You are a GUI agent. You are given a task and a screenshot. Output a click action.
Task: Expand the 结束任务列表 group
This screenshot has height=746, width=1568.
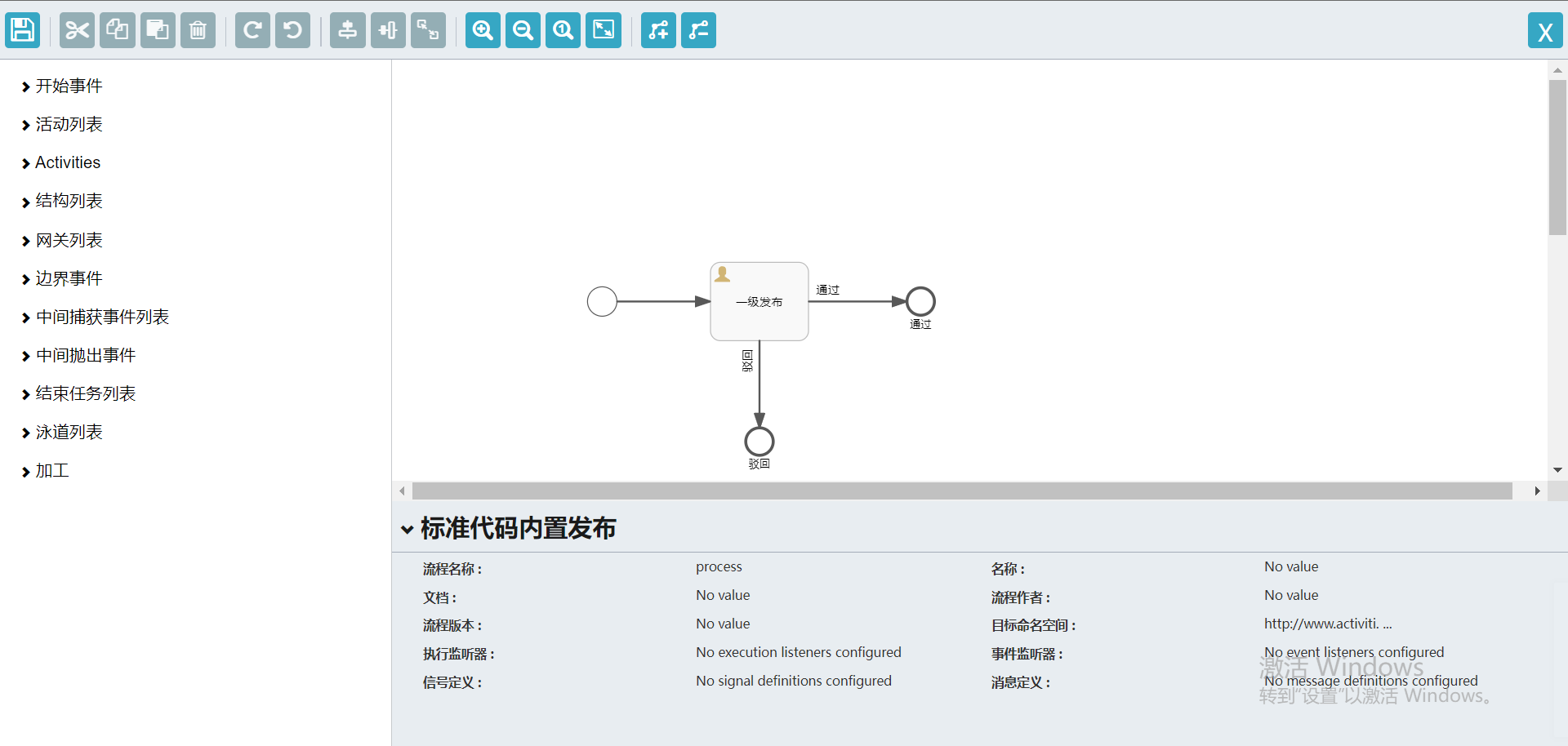coord(78,393)
